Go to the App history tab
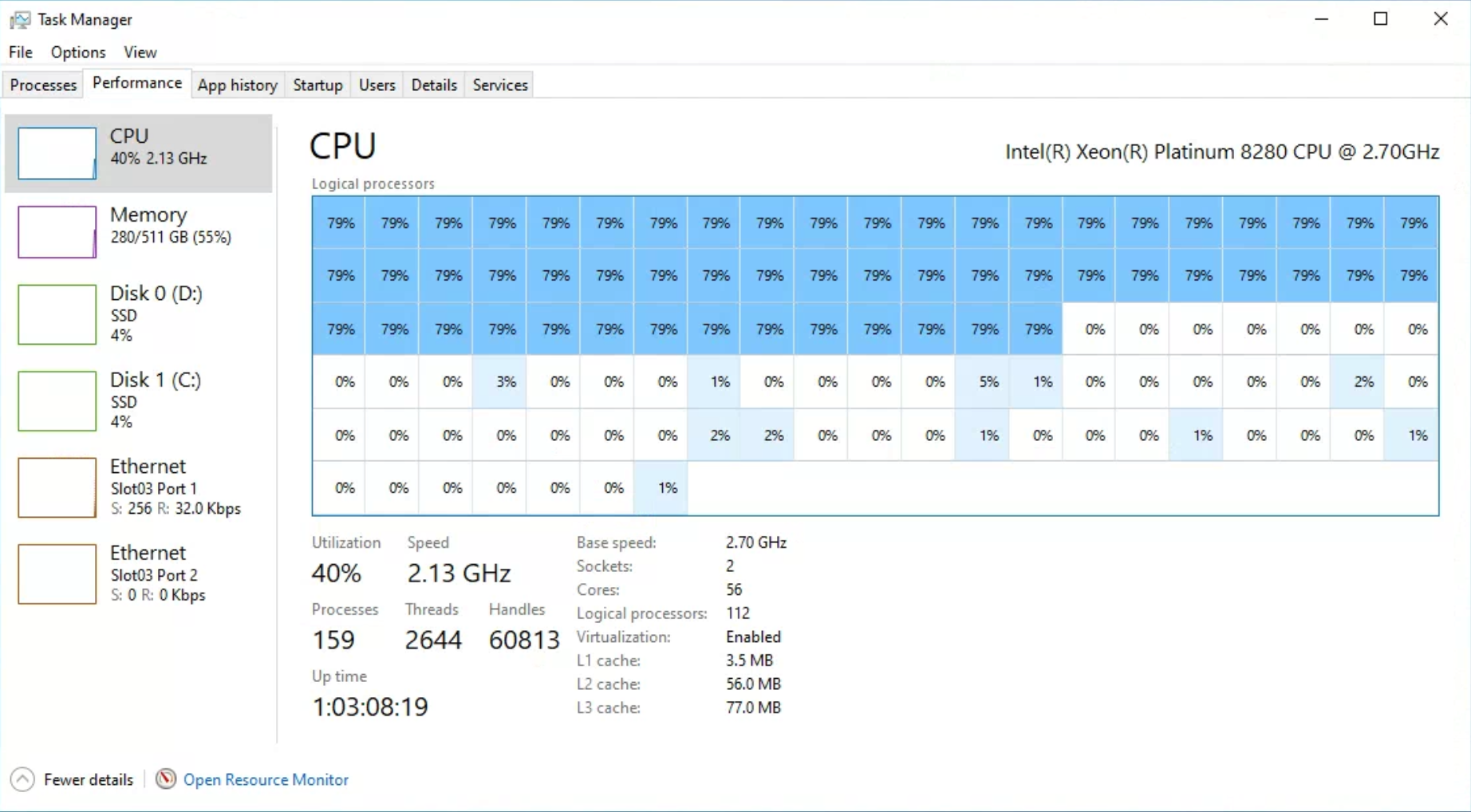Viewport: 1471px width, 812px height. coord(238,85)
